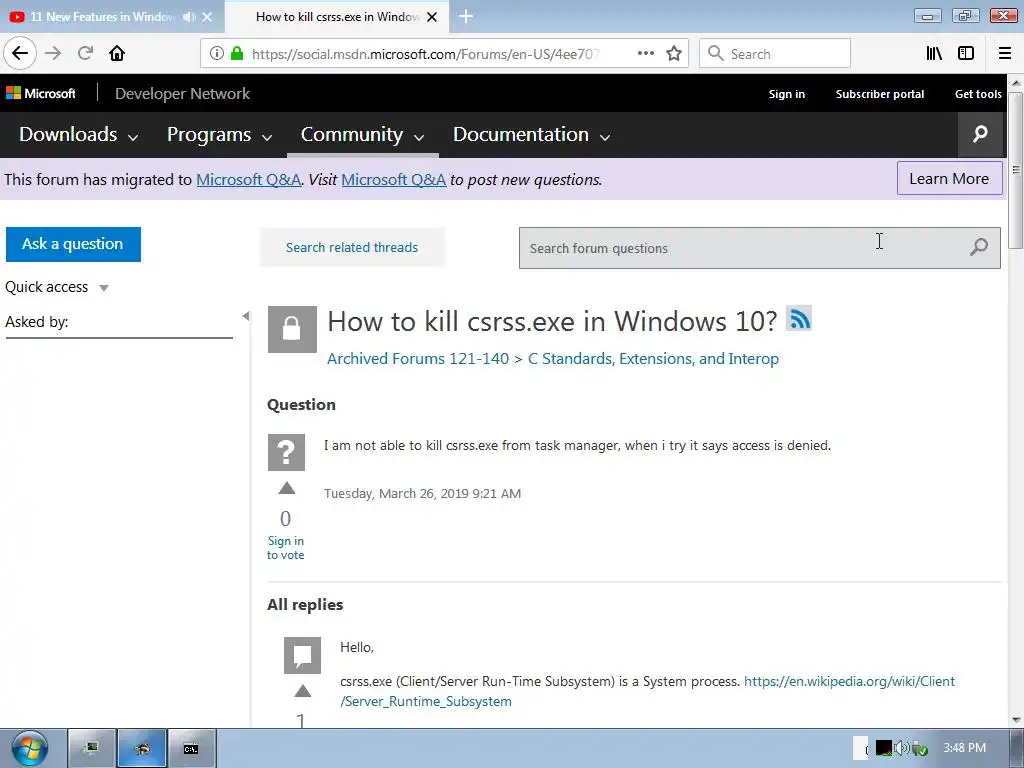The height and width of the screenshot is (768, 1024).
Task: Collapse the left sidebar with the triangle
Action: [246, 316]
